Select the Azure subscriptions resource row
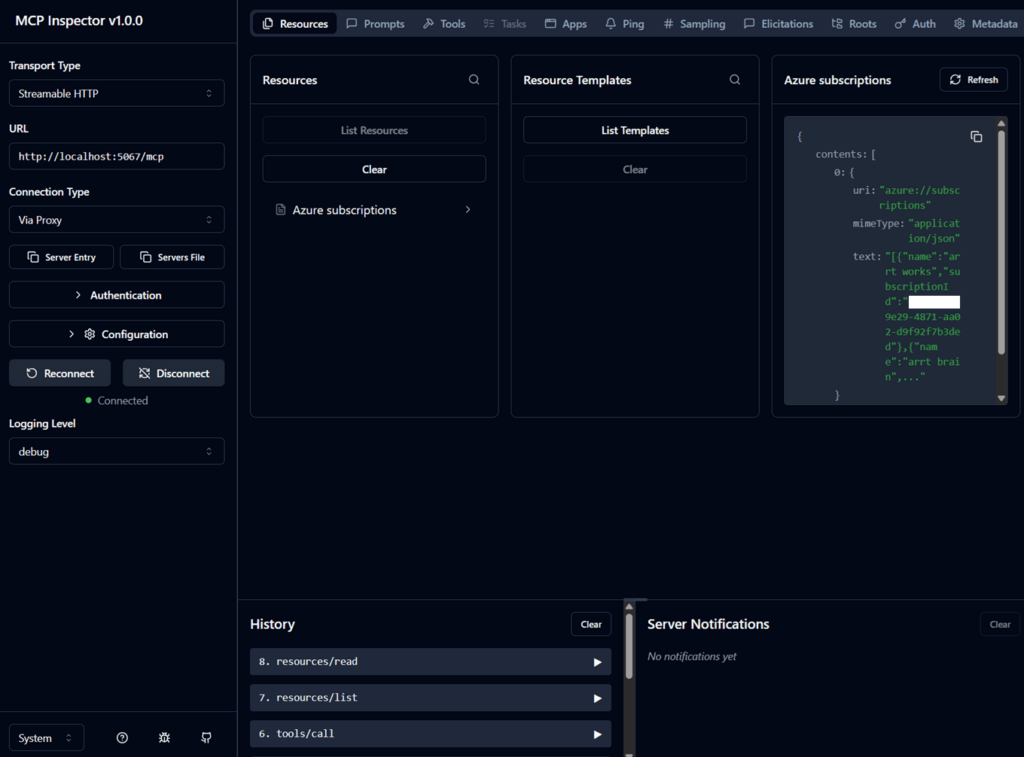Screen dimensions: 1024x757 point(374,210)
